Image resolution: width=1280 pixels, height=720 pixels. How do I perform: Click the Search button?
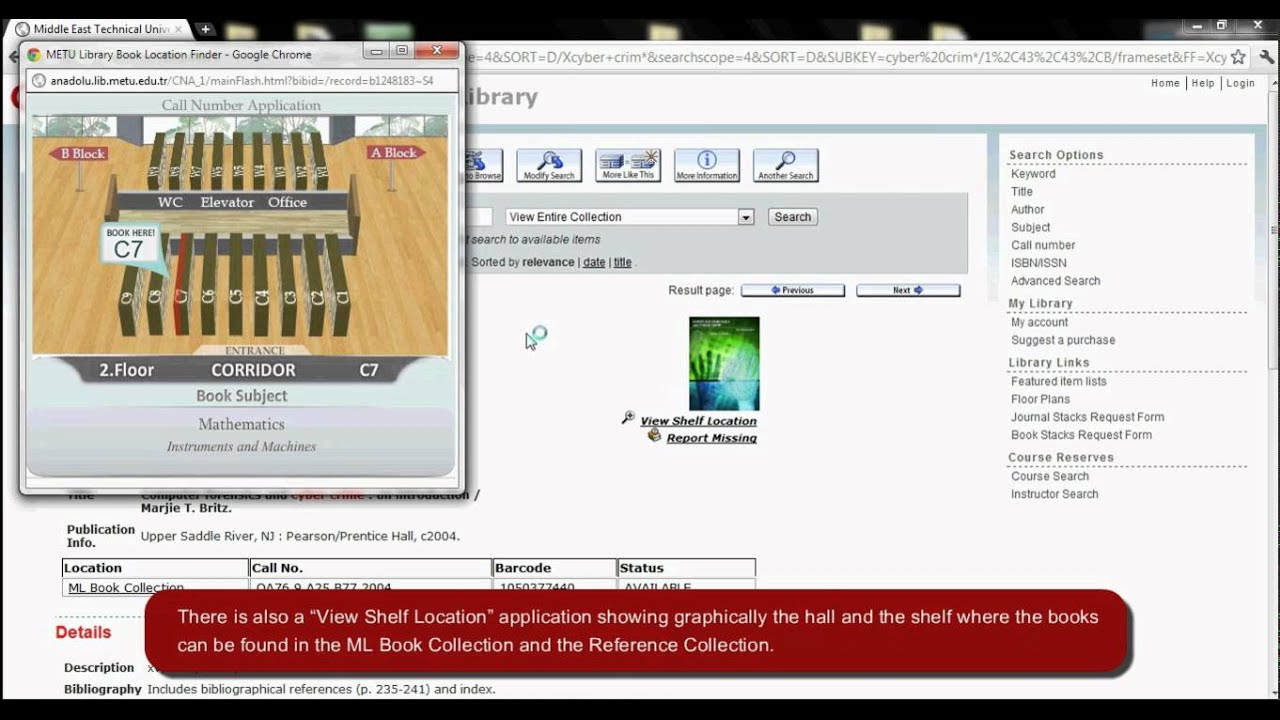793,217
